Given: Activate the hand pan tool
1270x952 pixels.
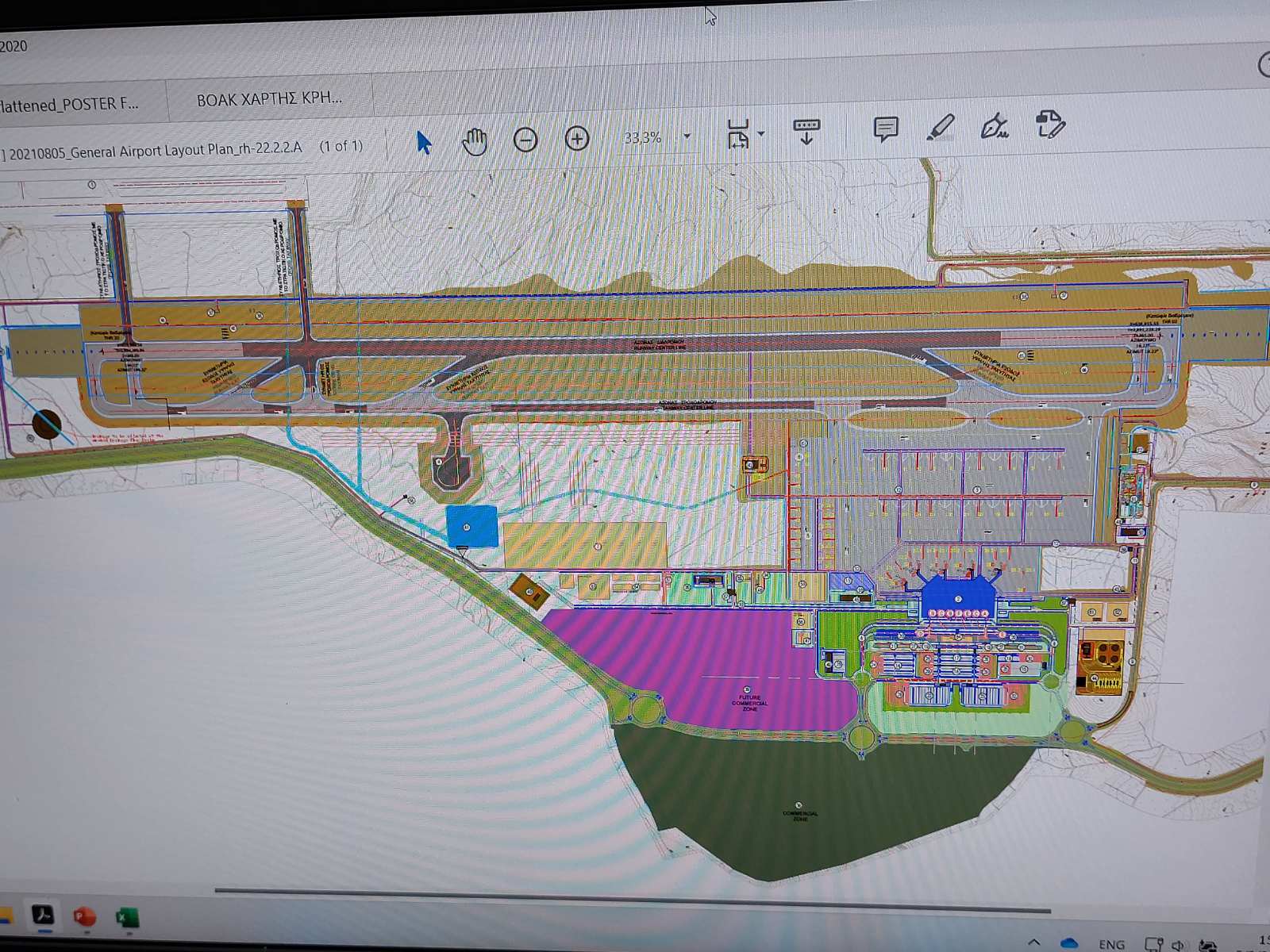Looking at the screenshot, I should pos(475,141).
